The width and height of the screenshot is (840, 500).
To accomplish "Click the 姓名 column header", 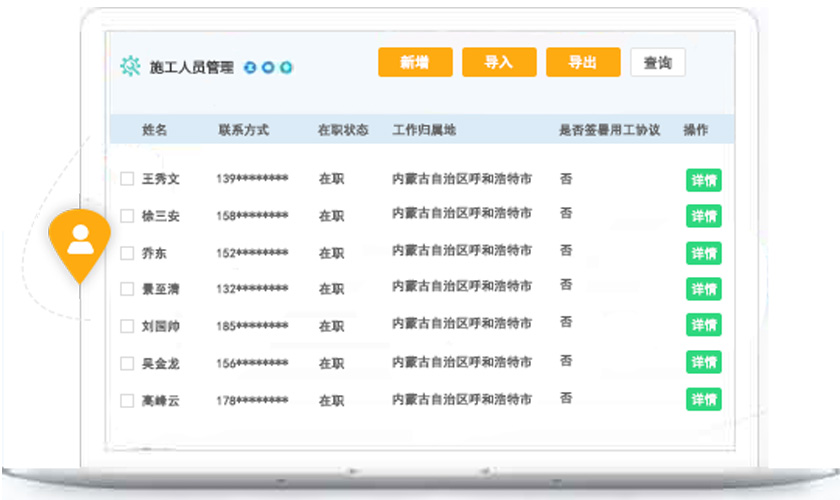I will point(154,130).
